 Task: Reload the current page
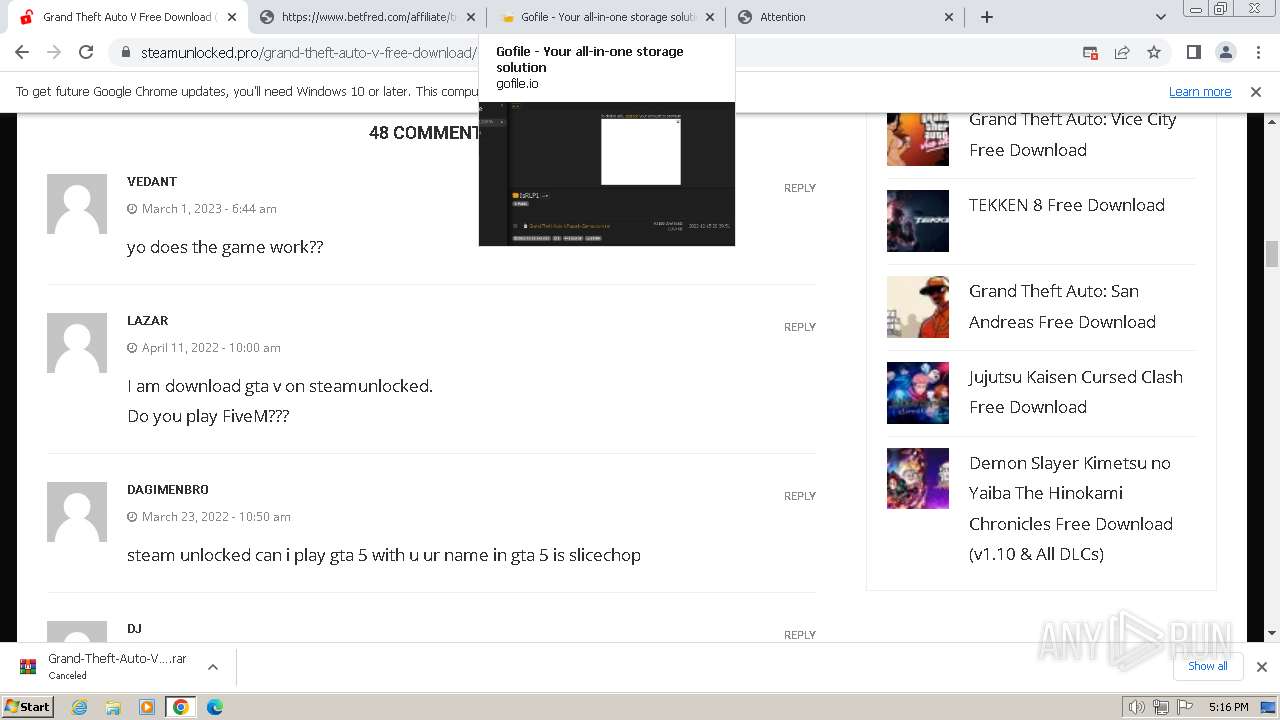pyautogui.click(x=86, y=52)
